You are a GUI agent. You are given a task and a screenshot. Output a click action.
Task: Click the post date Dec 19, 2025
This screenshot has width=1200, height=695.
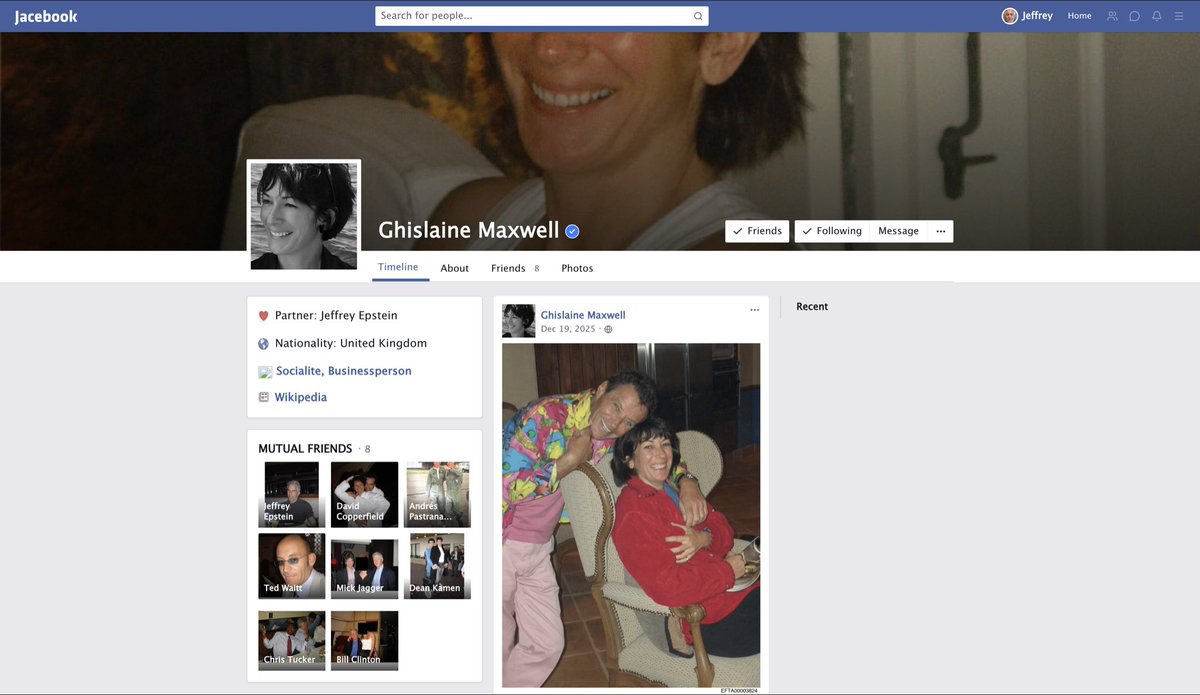pos(568,329)
